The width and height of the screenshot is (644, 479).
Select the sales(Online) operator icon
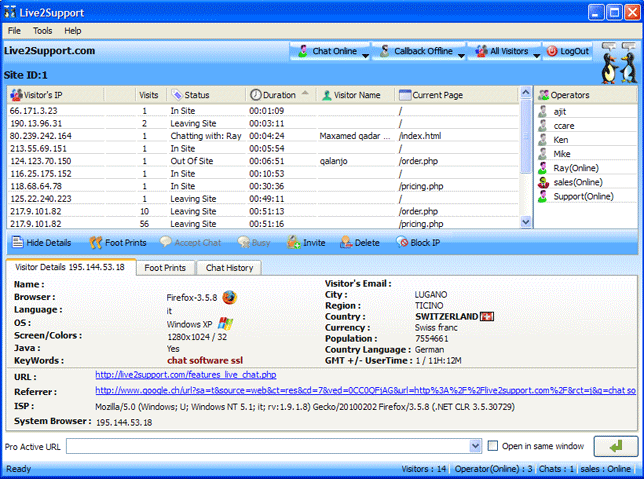coord(543,182)
